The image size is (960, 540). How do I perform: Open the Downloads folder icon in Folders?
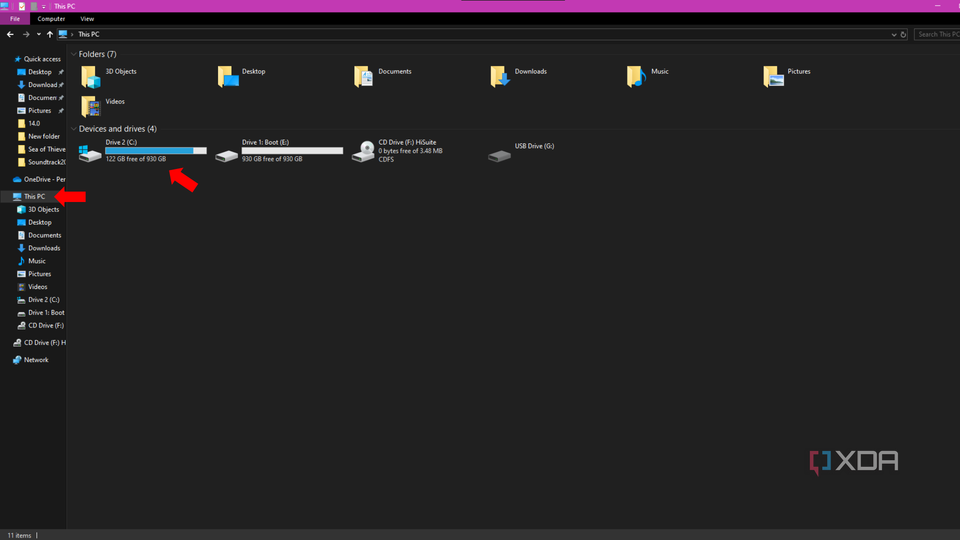[500, 77]
